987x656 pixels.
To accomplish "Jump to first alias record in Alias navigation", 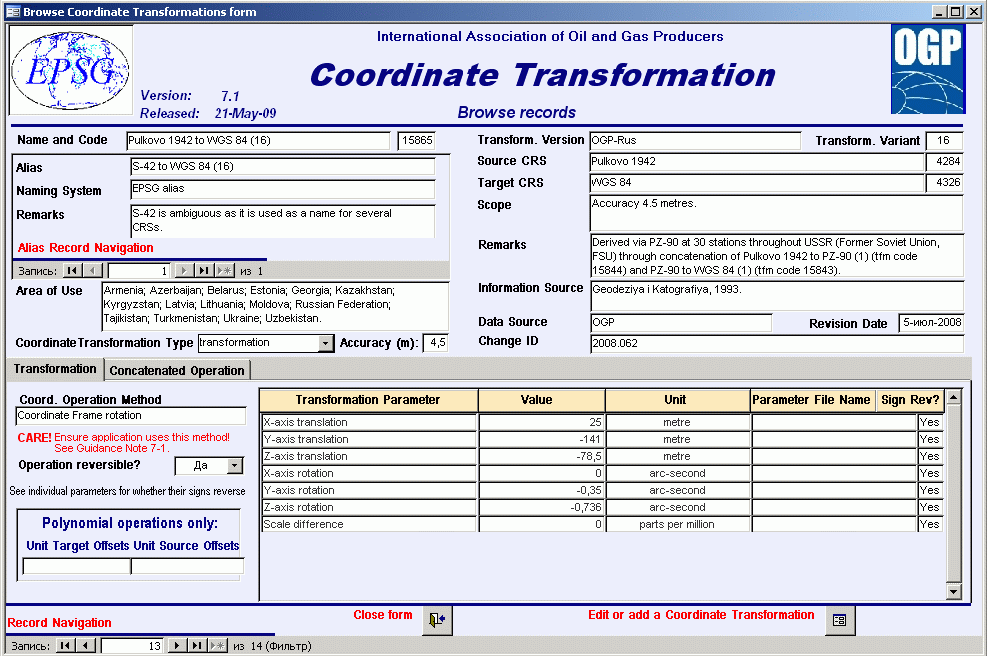I will click(72, 270).
